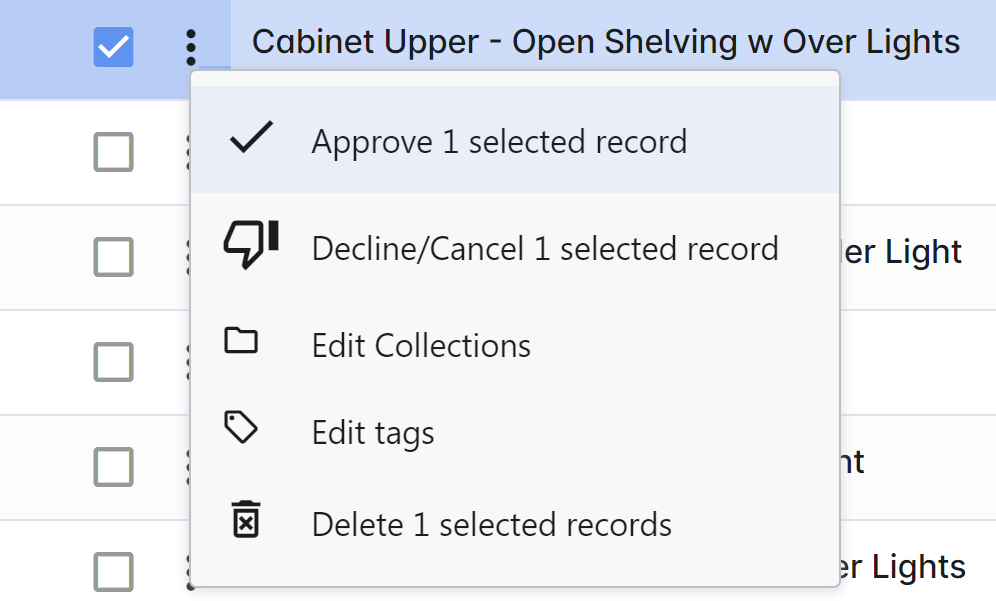Enable the bottom row's checkbox
The height and width of the screenshot is (601, 996).
point(113,571)
